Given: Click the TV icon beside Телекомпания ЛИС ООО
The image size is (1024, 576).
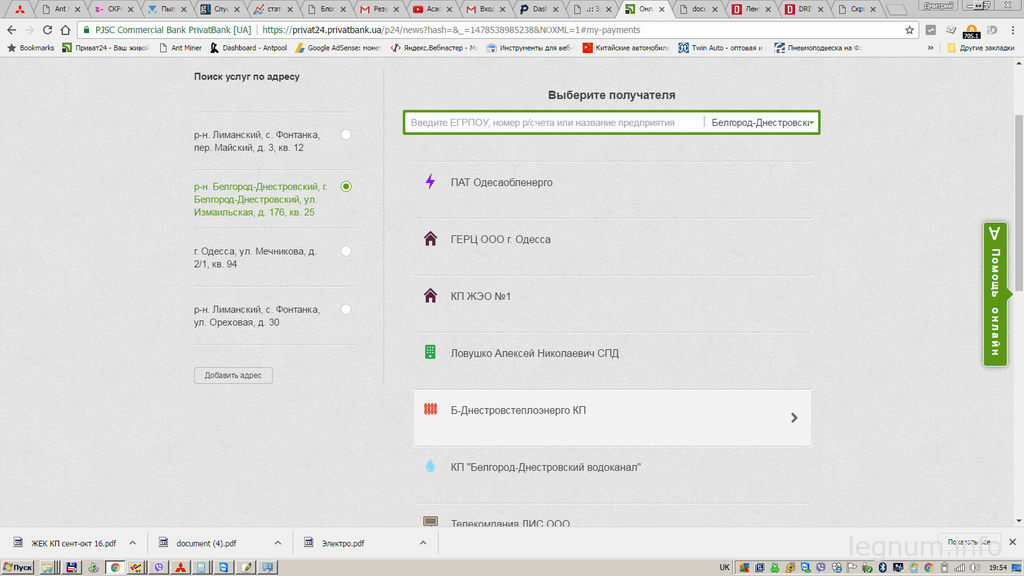Looking at the screenshot, I should tap(430, 521).
